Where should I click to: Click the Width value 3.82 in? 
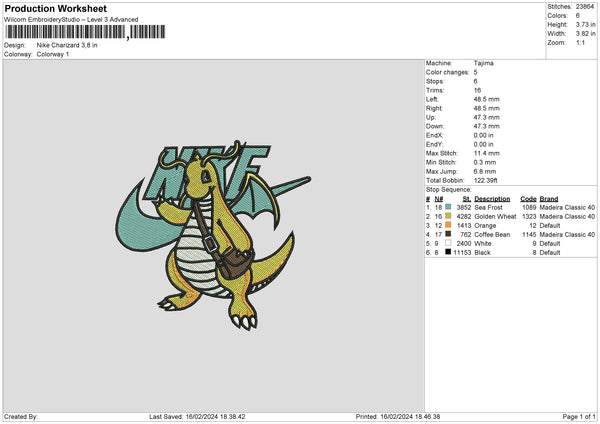coord(585,34)
